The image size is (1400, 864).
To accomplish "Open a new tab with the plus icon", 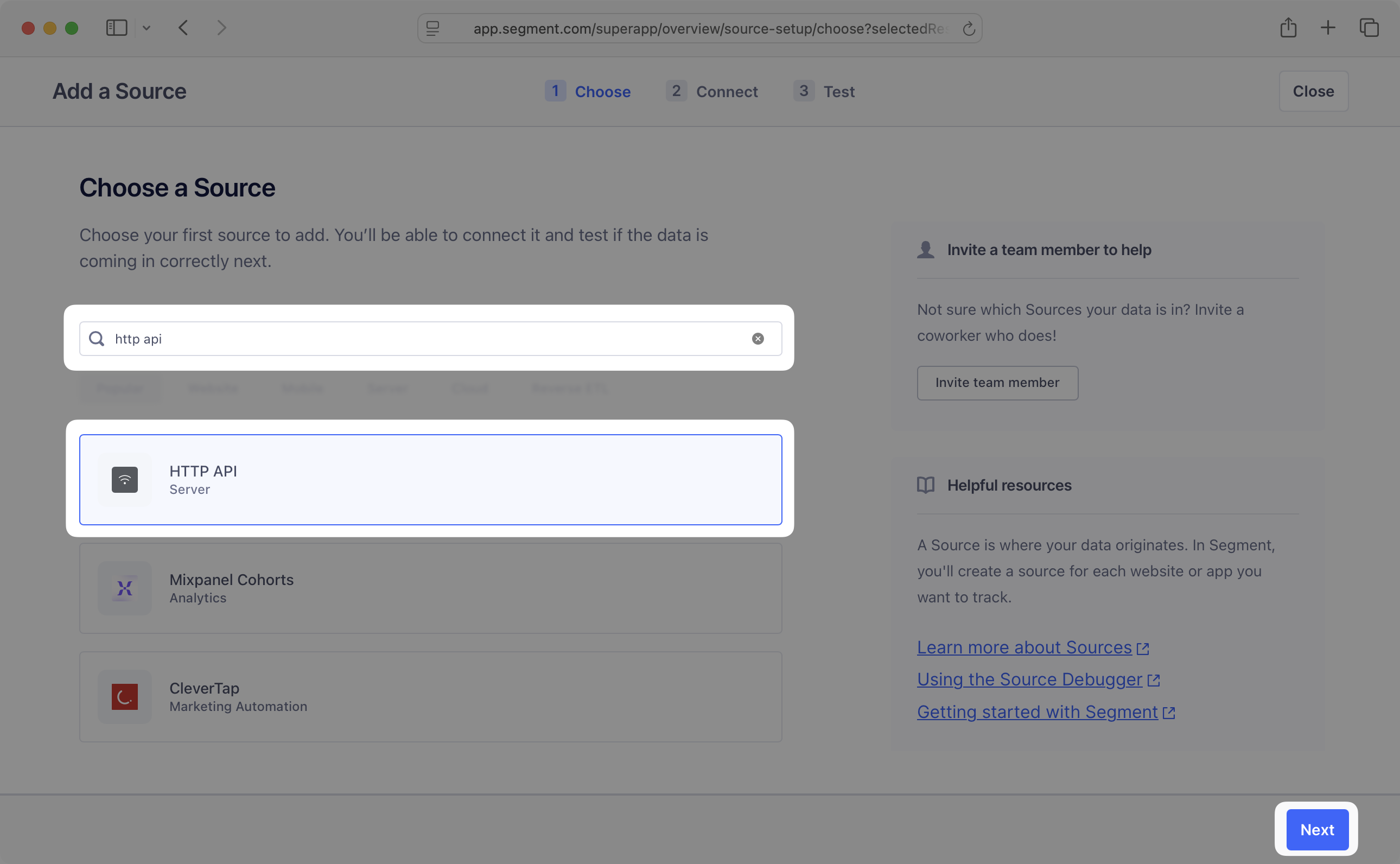I will click(1328, 28).
